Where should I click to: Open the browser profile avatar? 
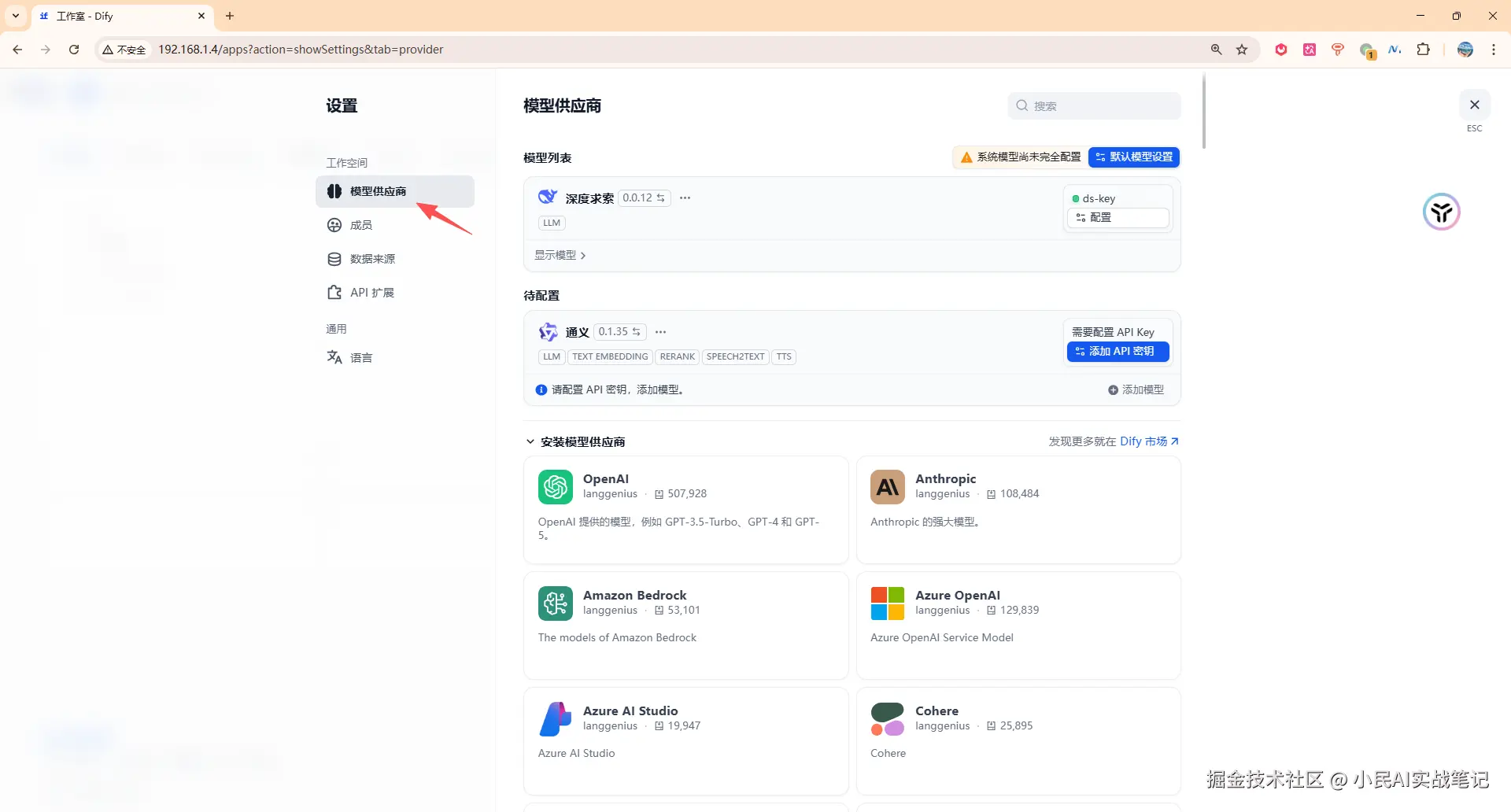click(1465, 50)
